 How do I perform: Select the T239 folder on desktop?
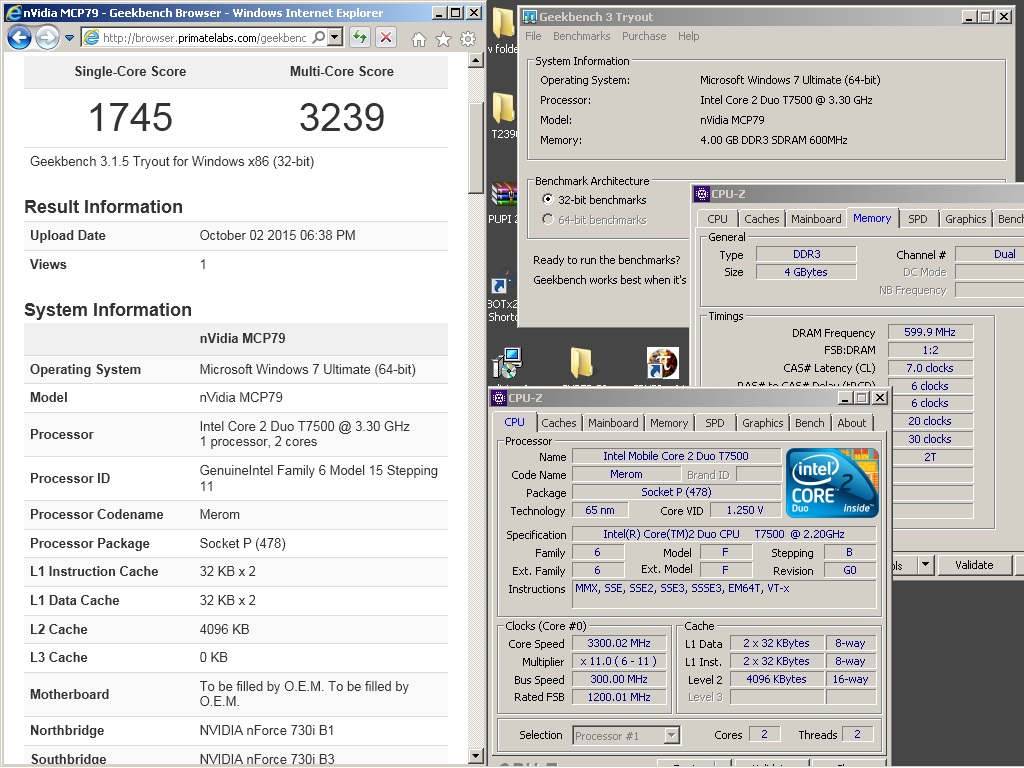tap(504, 108)
